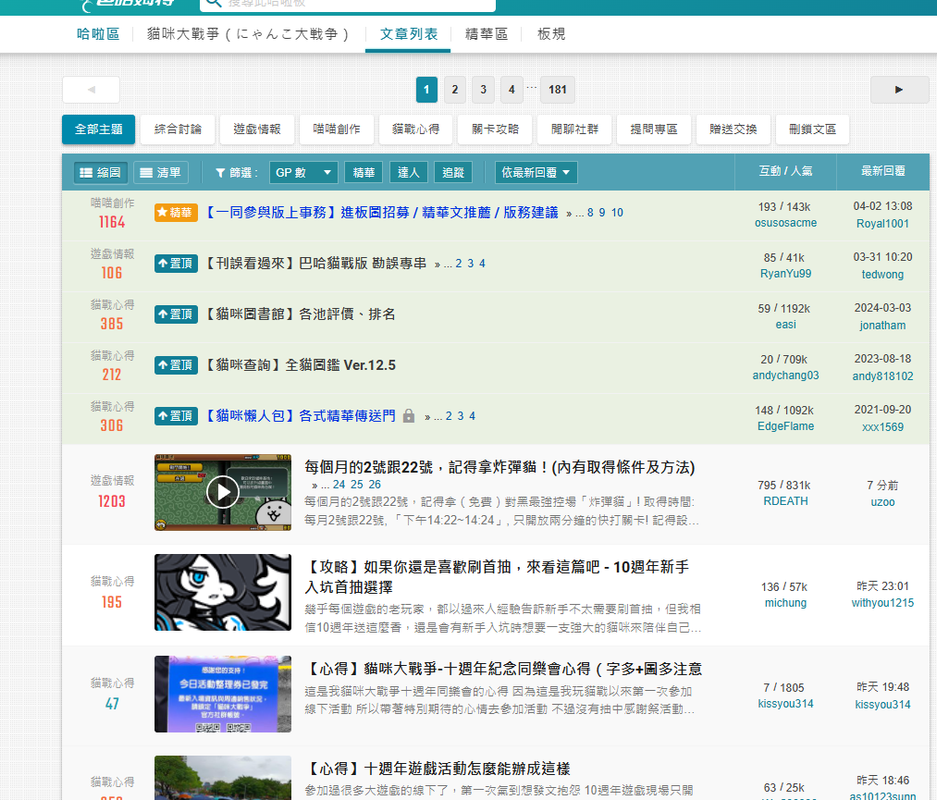Screen dimensions: 937x800
Task: Select 關卡攻略 category tab
Action: click(x=495, y=130)
